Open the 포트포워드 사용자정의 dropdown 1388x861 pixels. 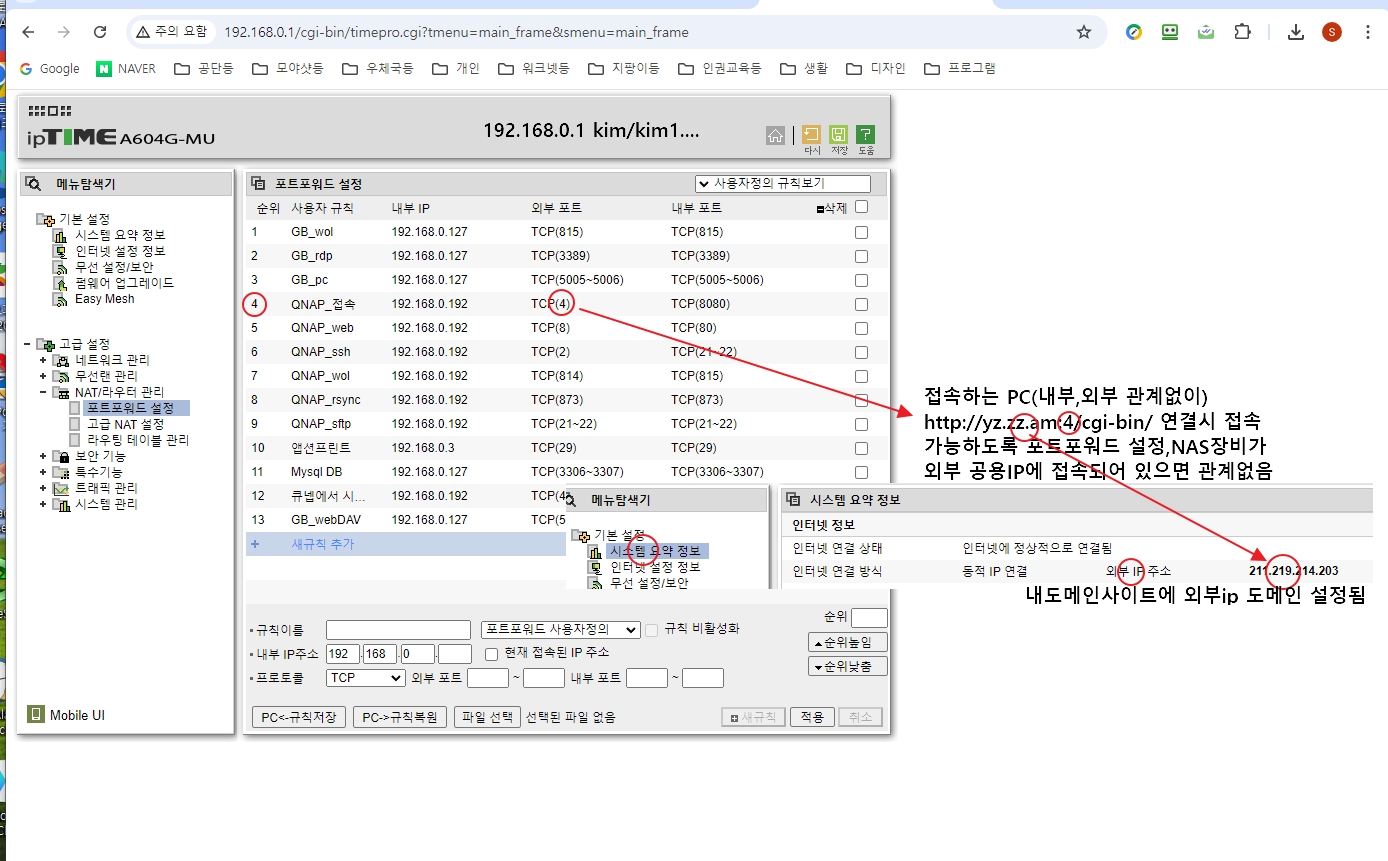[x=560, y=629]
